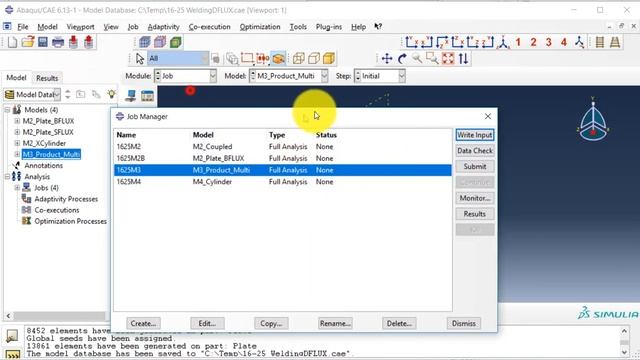Click the Create... button
The image size is (640, 360).
tap(143, 323)
